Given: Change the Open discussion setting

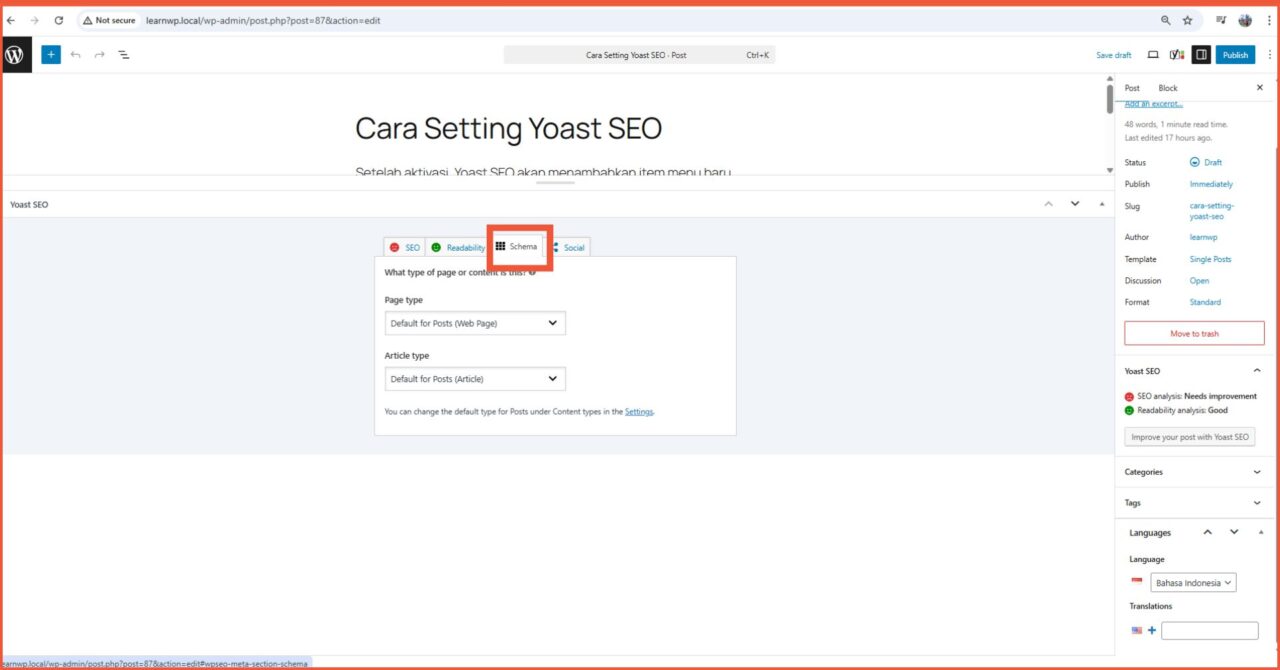Looking at the screenshot, I should coord(1199,281).
